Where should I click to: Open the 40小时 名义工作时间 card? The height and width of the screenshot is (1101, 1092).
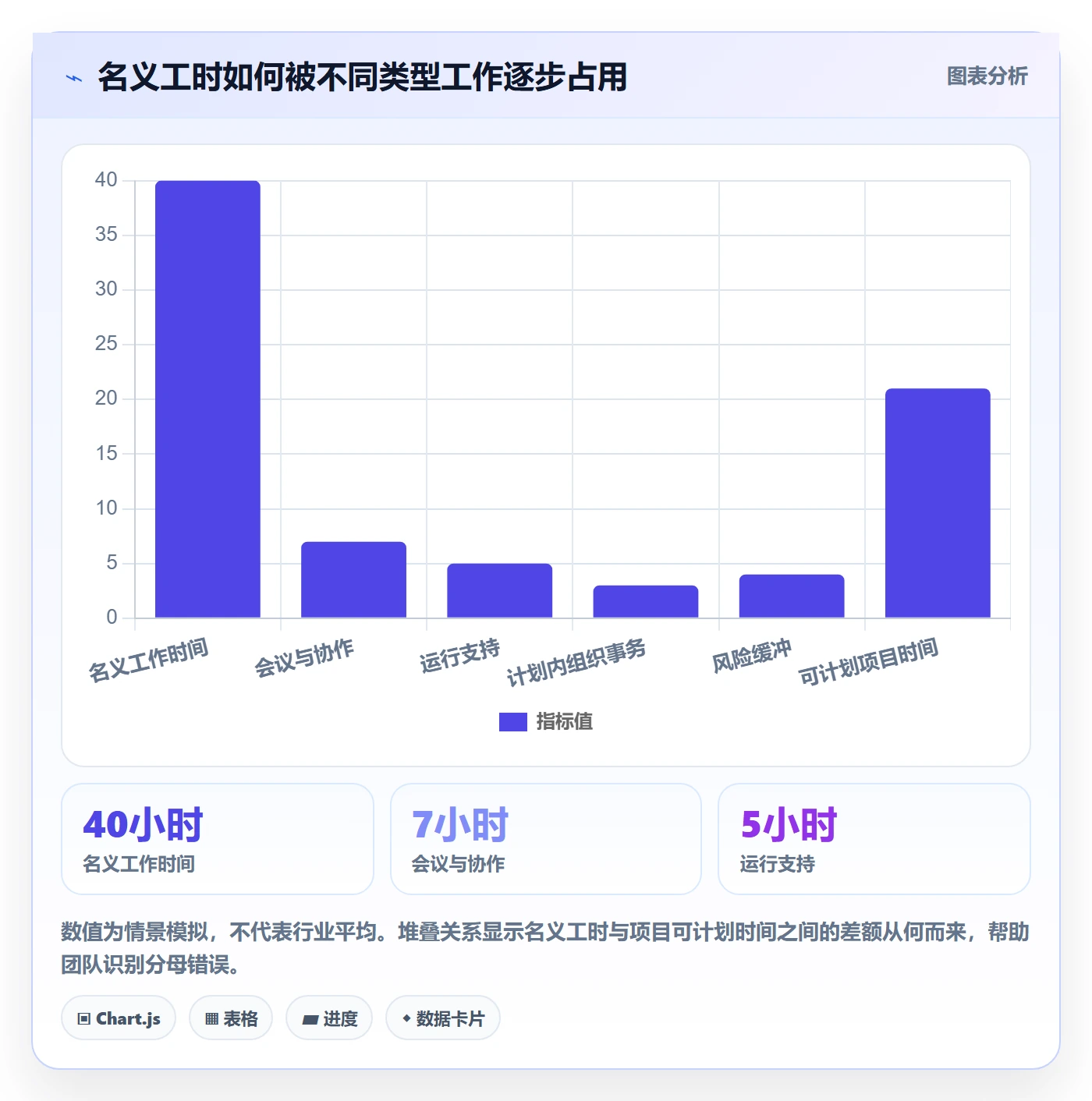point(218,839)
